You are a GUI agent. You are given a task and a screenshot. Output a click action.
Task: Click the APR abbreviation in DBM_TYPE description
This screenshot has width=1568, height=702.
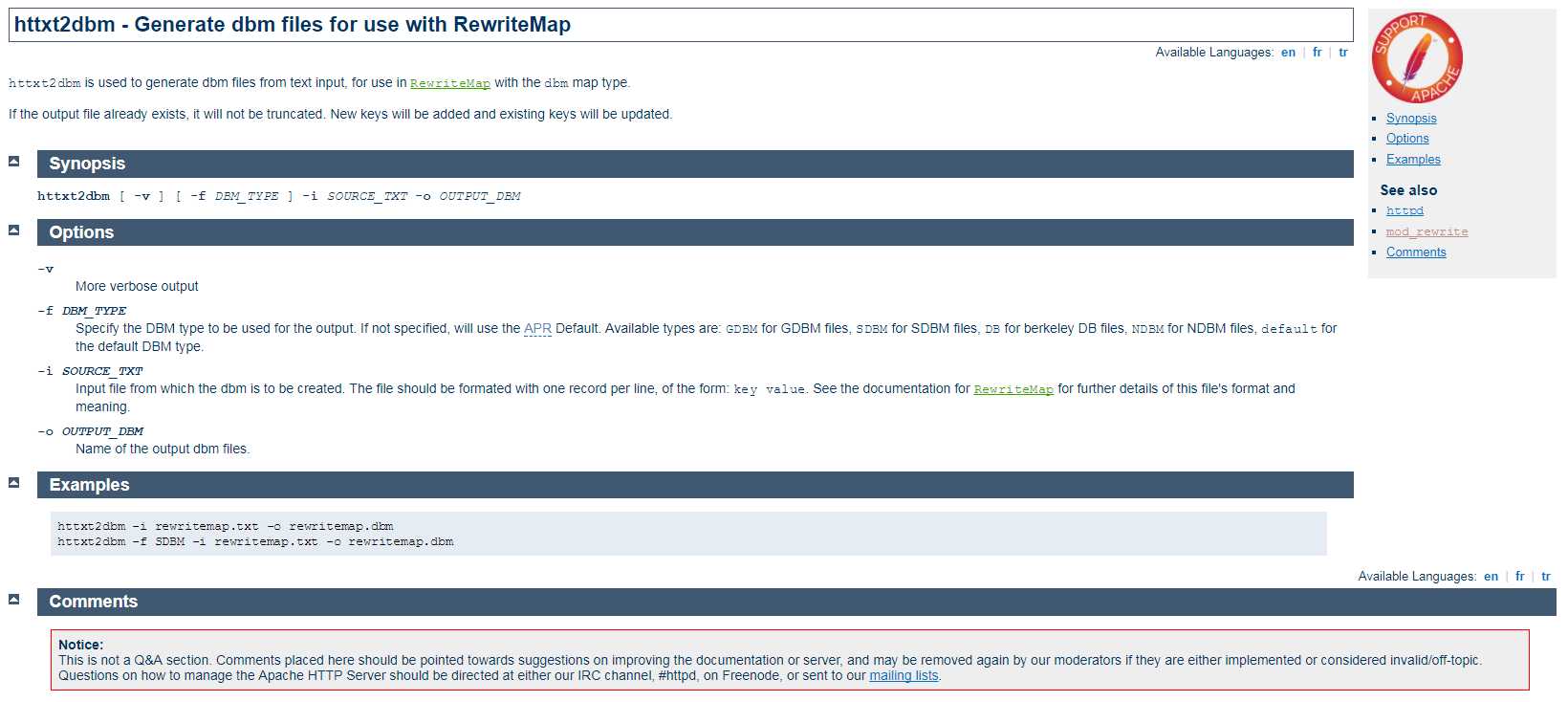(x=537, y=329)
